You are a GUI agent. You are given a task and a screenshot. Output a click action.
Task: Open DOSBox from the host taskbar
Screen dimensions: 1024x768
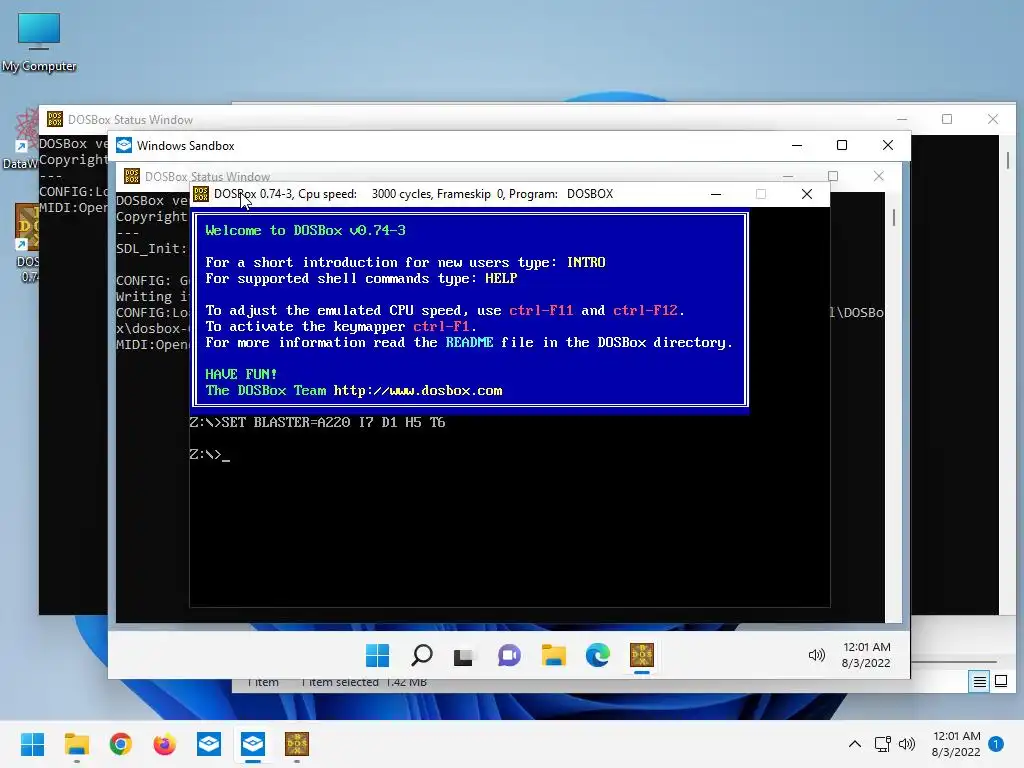click(x=297, y=744)
